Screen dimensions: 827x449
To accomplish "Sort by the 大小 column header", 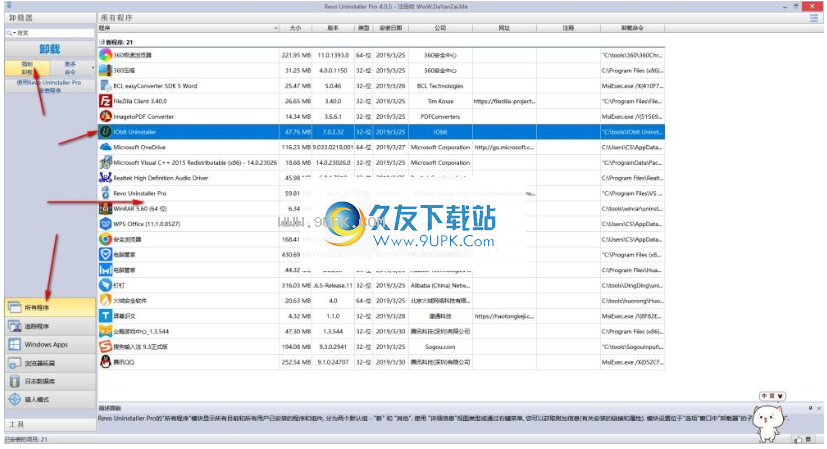I will (296, 28).
